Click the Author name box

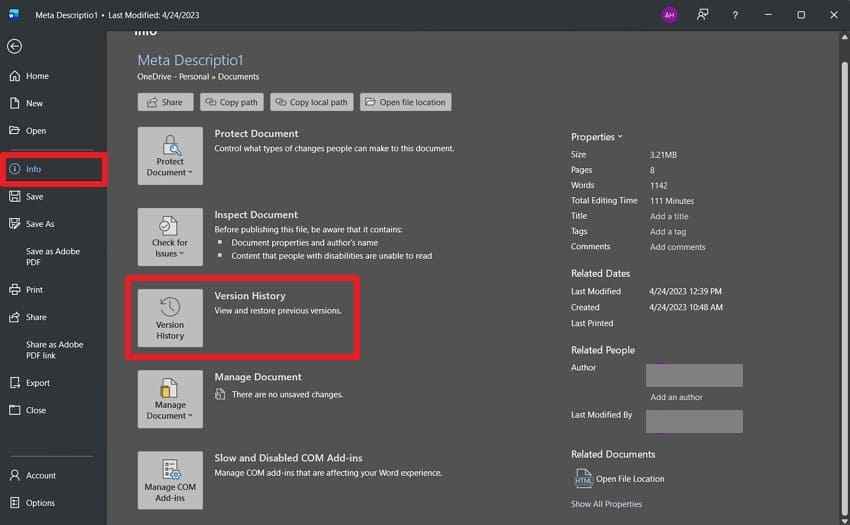click(x=694, y=375)
